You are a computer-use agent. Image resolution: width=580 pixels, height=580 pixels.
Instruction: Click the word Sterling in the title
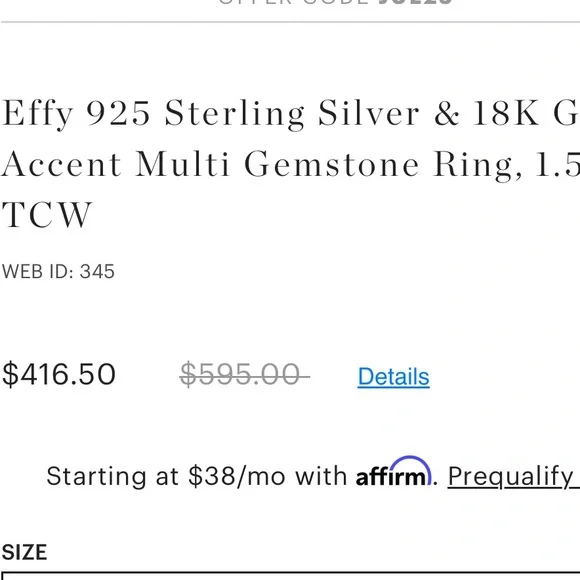235,114
